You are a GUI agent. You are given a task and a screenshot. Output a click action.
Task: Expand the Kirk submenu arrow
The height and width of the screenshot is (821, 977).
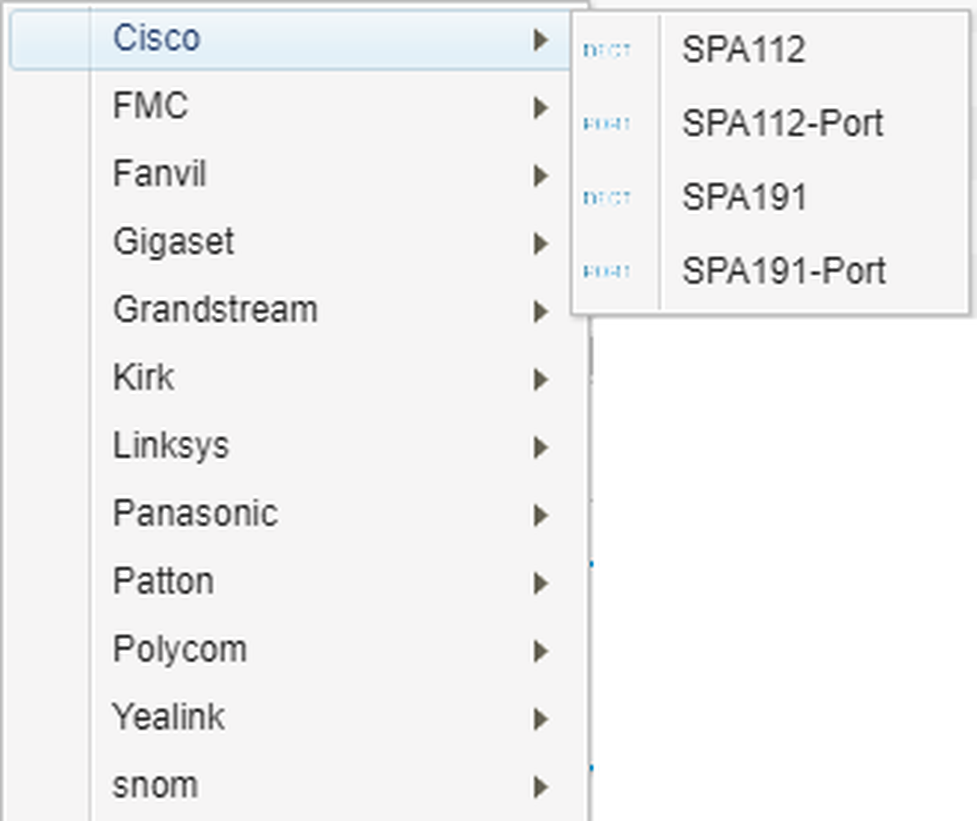pyautogui.click(x=541, y=379)
